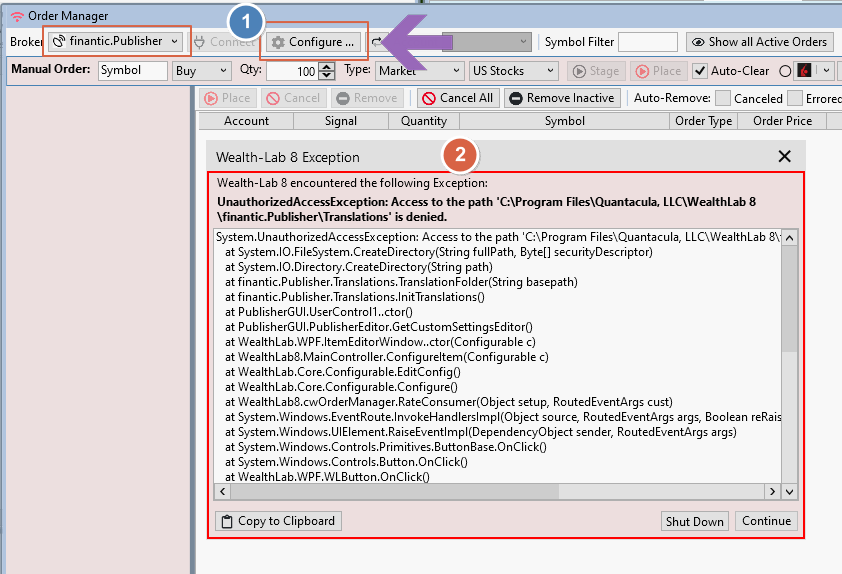Toggle the Auto-Clear checkbox
Image resolution: width=842 pixels, height=574 pixels.
700,71
